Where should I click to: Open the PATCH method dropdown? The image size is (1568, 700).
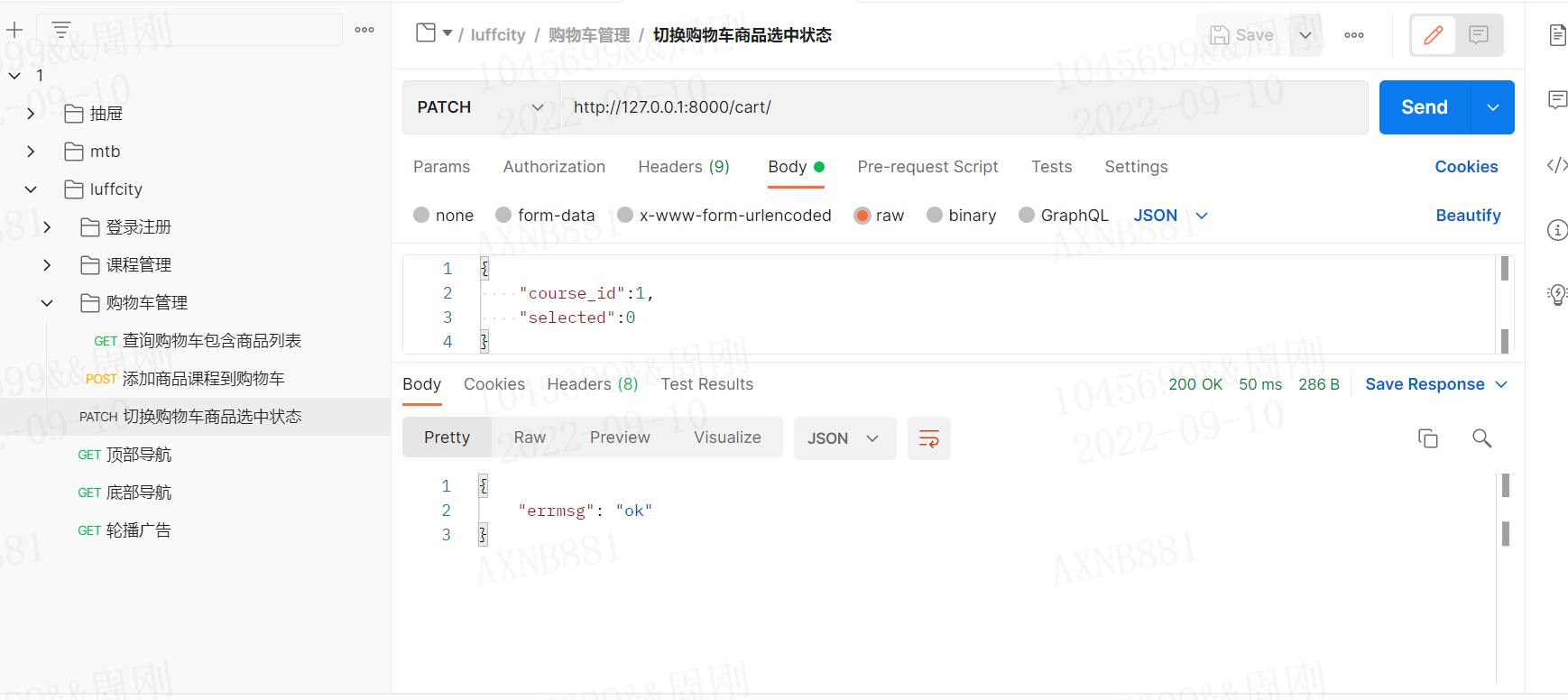coord(481,107)
